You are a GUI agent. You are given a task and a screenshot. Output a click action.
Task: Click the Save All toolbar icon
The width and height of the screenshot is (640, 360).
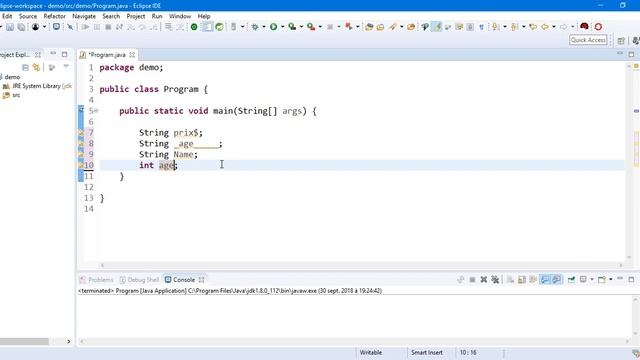(21, 27)
